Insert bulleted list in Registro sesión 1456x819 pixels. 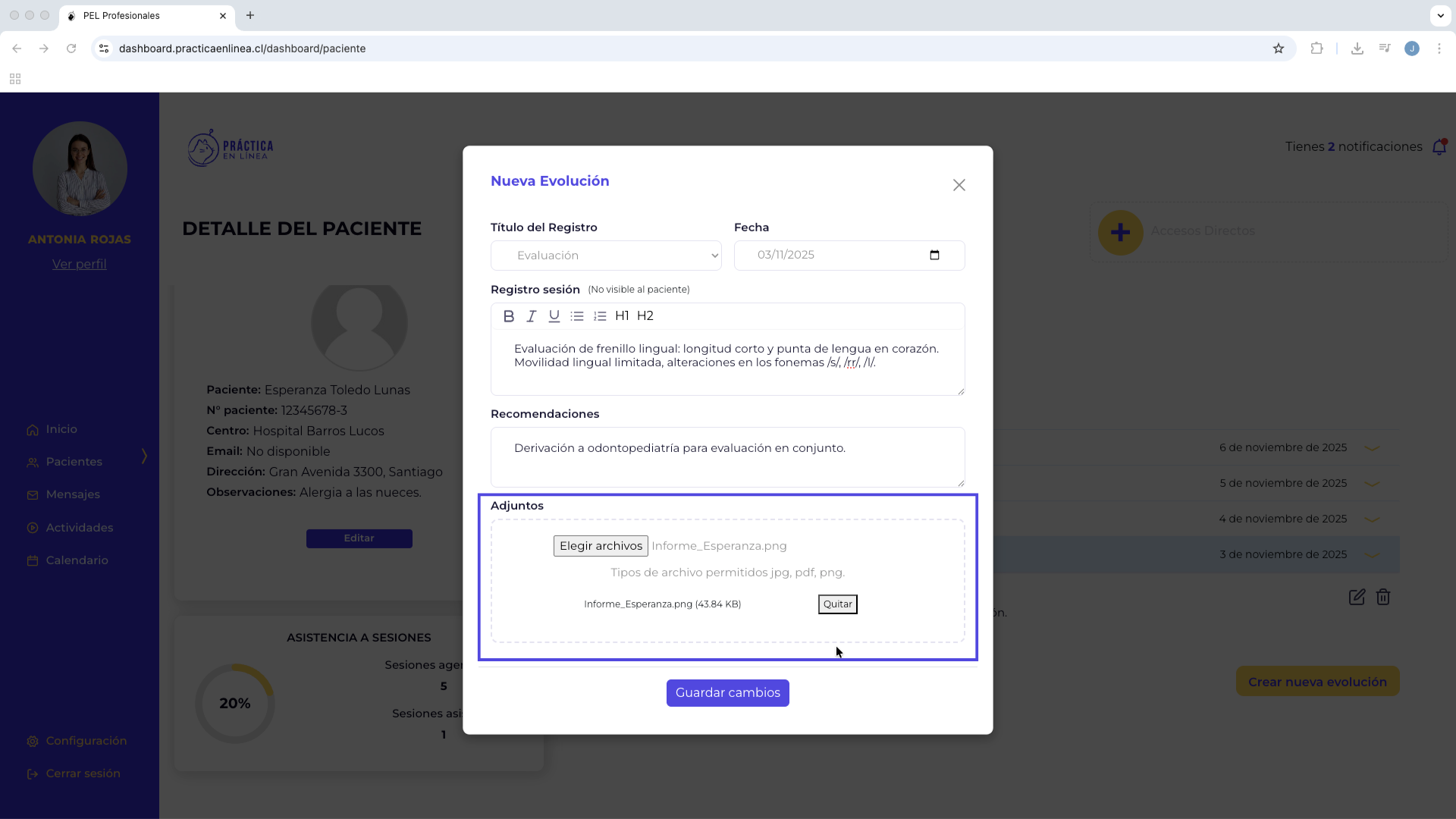pyautogui.click(x=577, y=316)
